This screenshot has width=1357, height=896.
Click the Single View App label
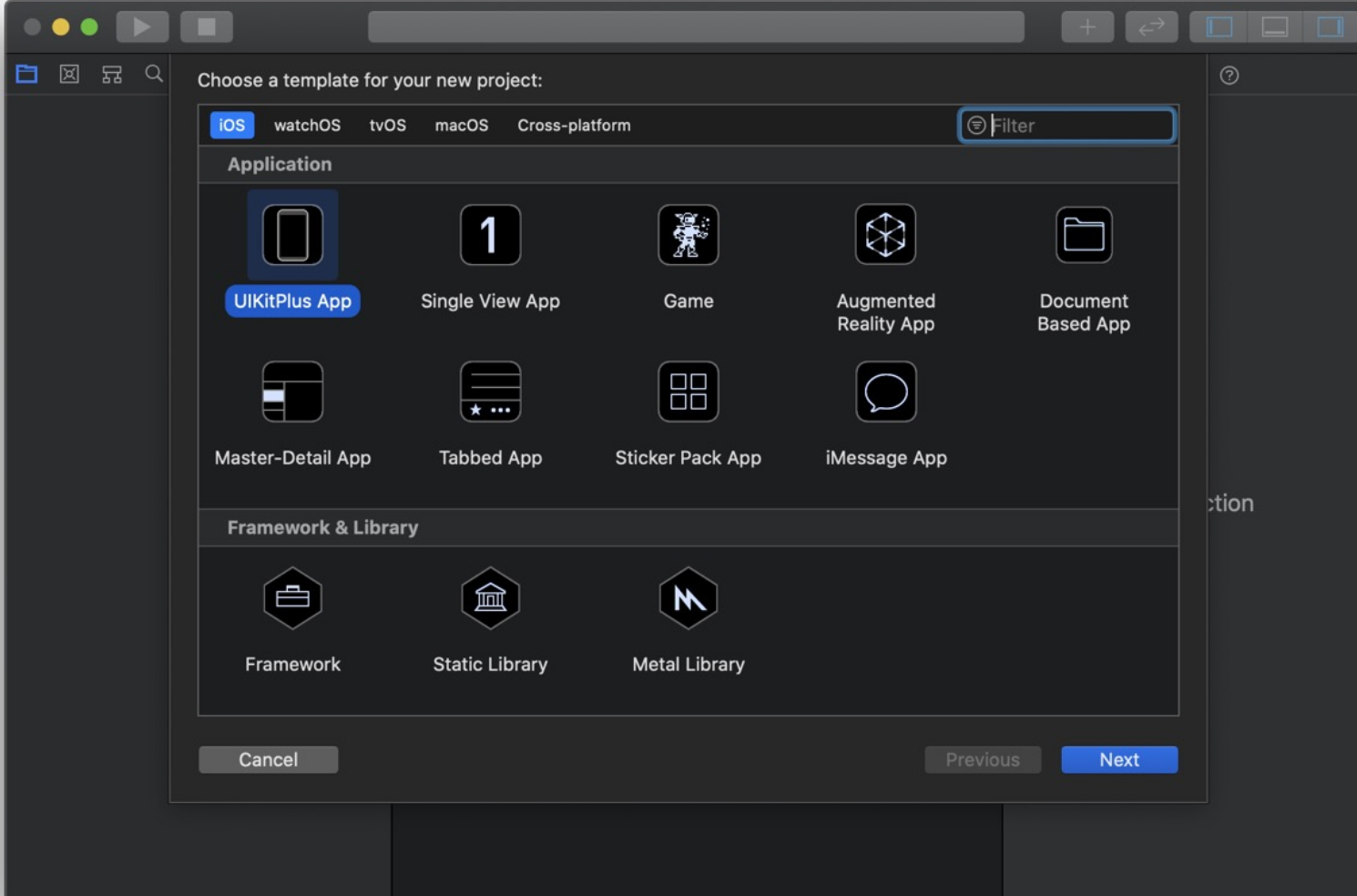tap(490, 301)
